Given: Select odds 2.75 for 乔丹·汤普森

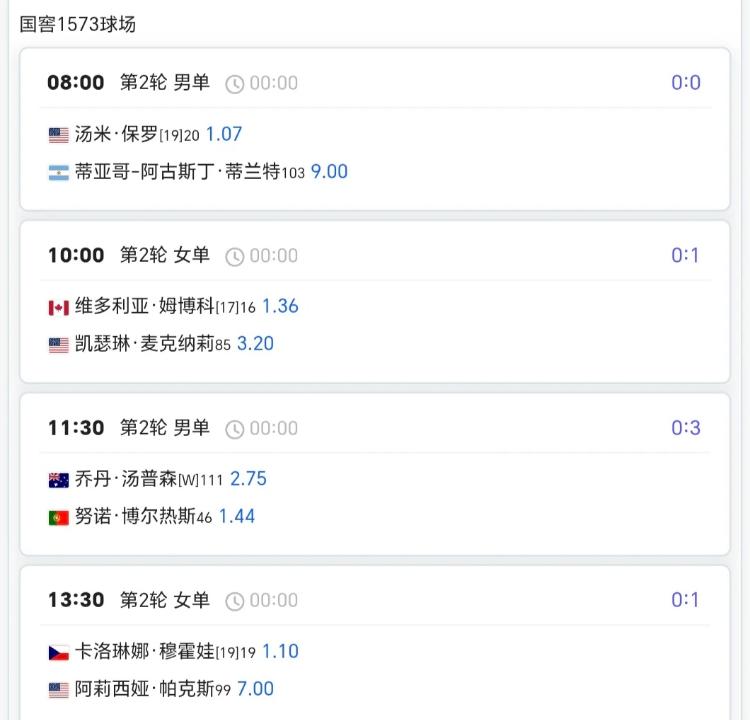Looking at the screenshot, I should [x=248, y=478].
